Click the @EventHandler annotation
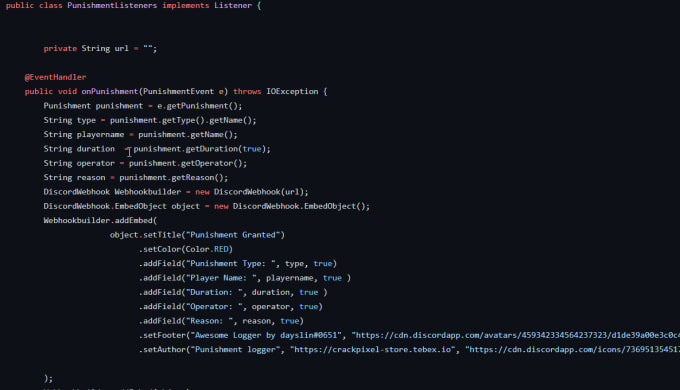 [x=56, y=77]
